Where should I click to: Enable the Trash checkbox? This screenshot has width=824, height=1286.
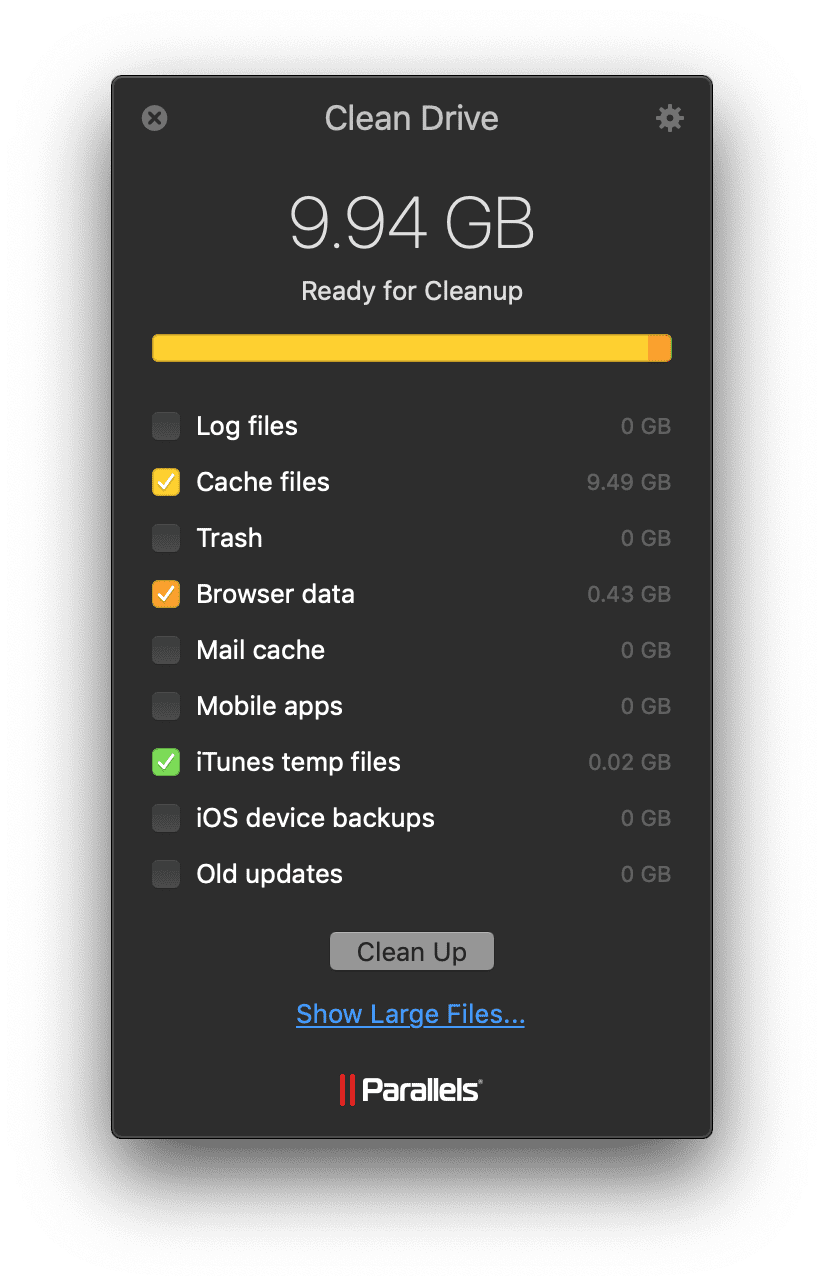point(166,537)
